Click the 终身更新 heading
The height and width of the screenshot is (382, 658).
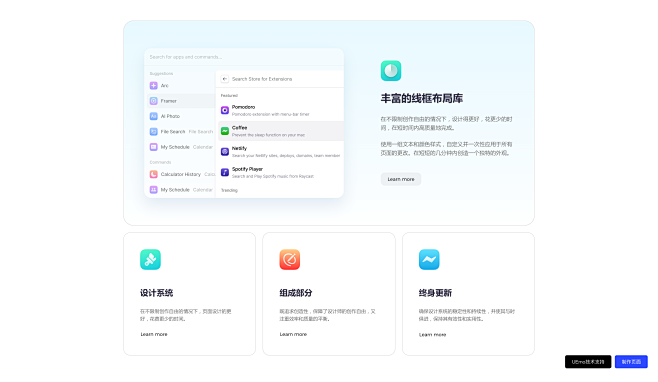(x=435, y=293)
